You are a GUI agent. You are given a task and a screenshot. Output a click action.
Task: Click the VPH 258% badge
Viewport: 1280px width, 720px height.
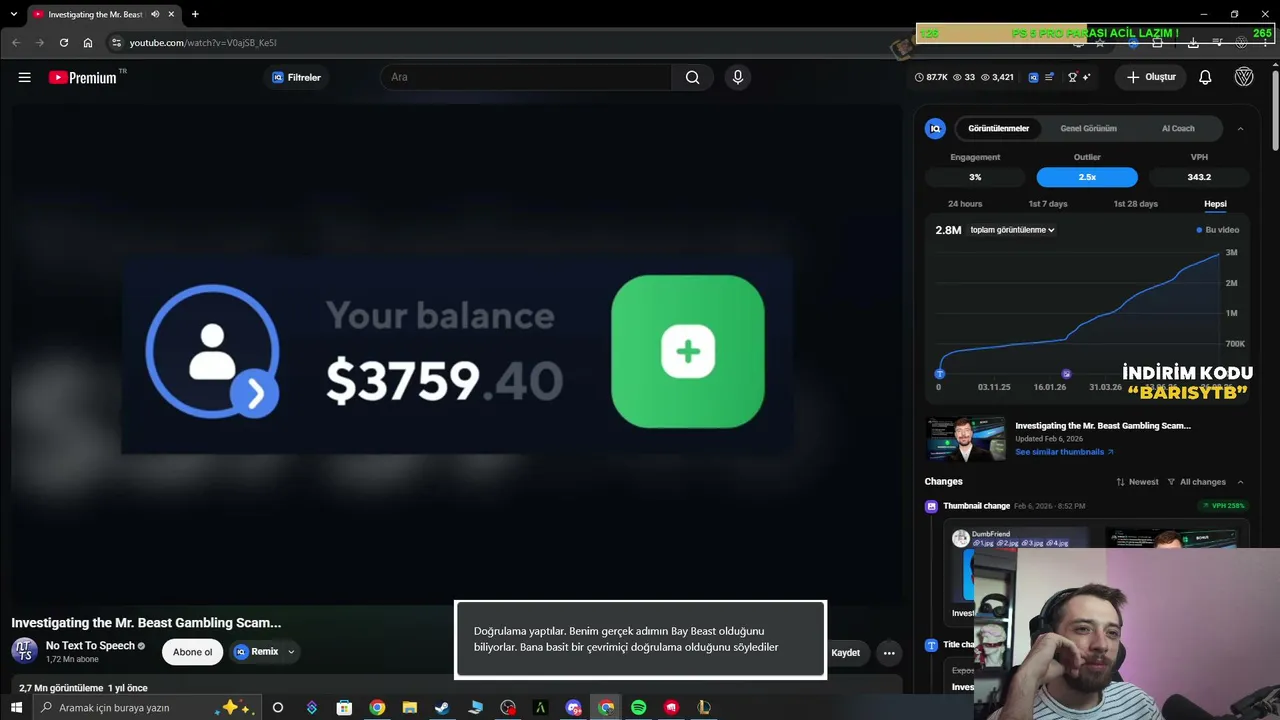(1223, 506)
